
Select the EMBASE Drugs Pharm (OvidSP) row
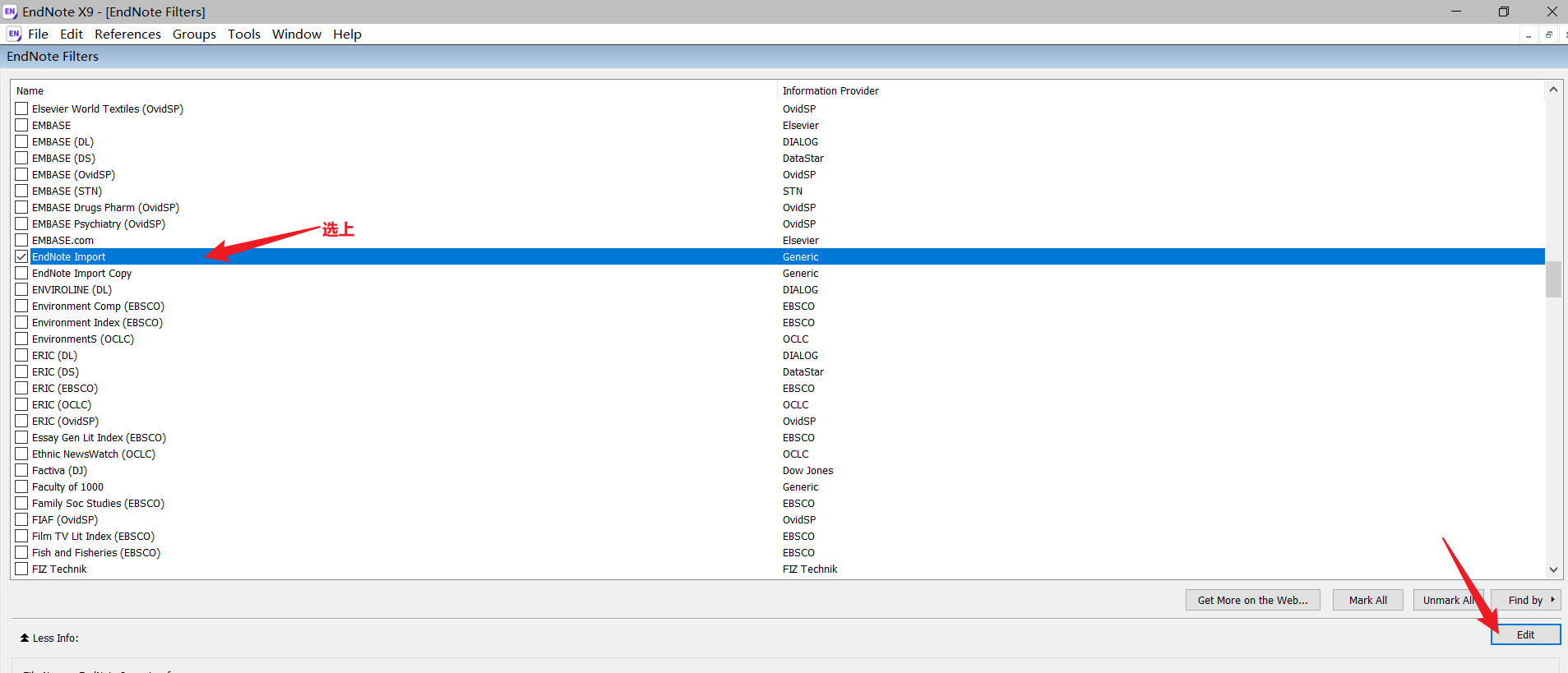(x=778, y=207)
